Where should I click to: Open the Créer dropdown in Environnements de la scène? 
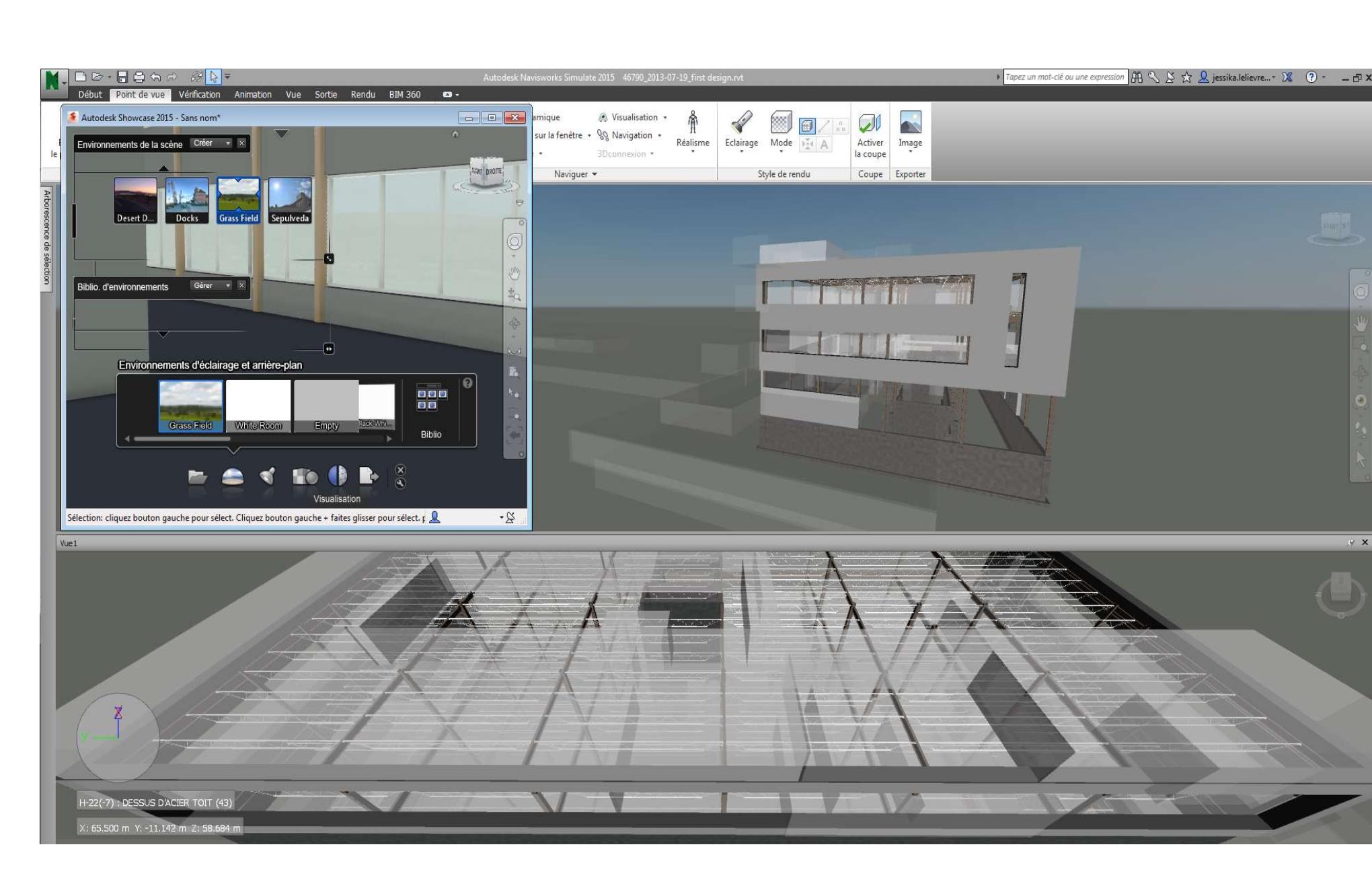(211, 143)
